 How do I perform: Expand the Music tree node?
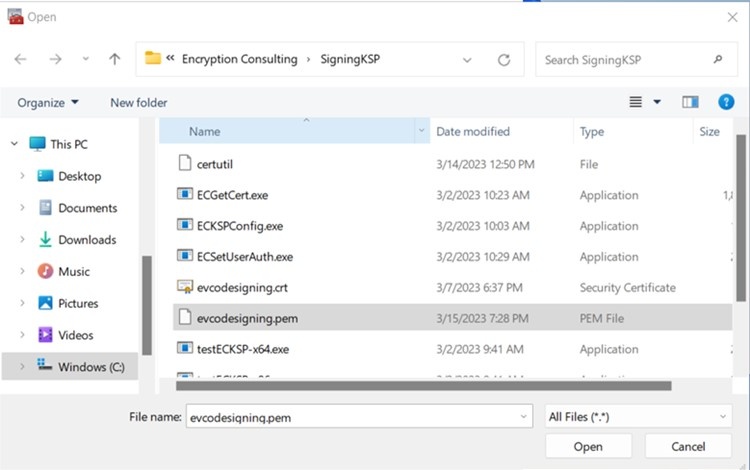click(x=22, y=271)
